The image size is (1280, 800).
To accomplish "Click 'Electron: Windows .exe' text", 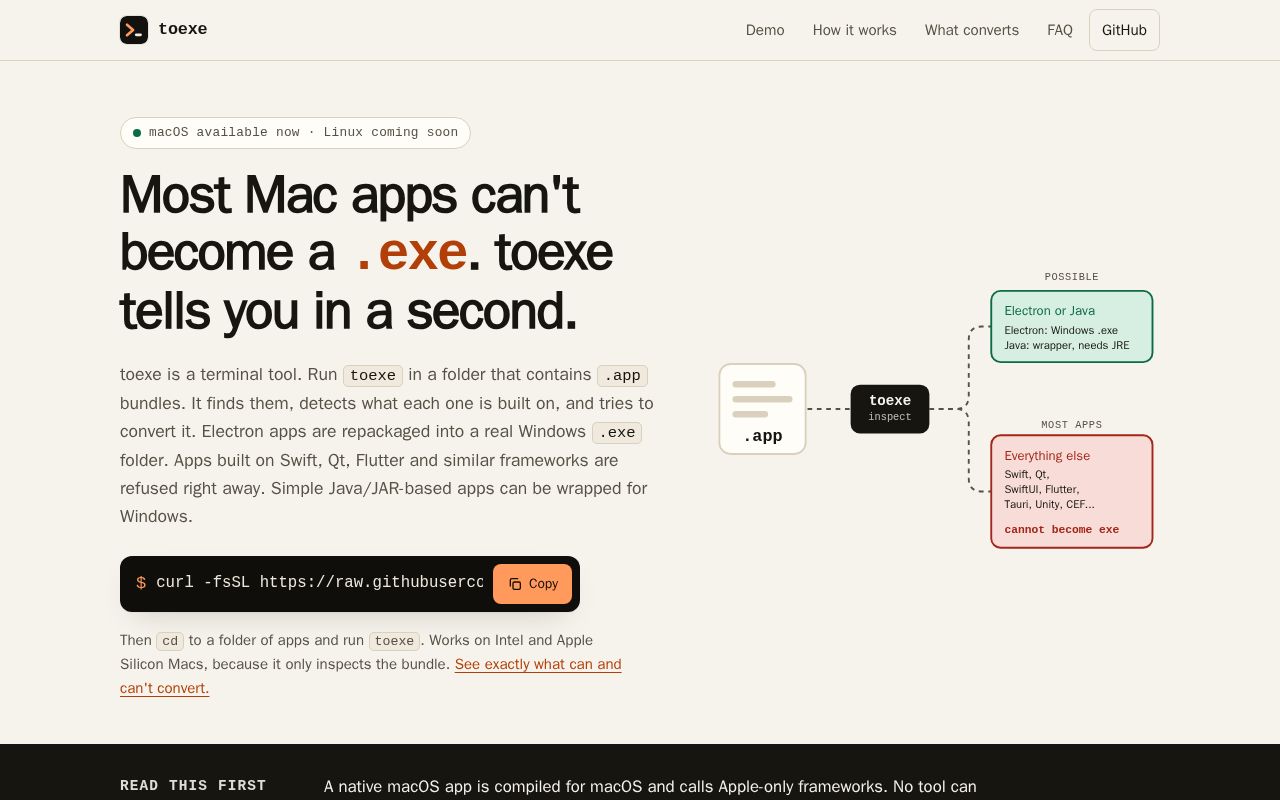I will click(1061, 331).
